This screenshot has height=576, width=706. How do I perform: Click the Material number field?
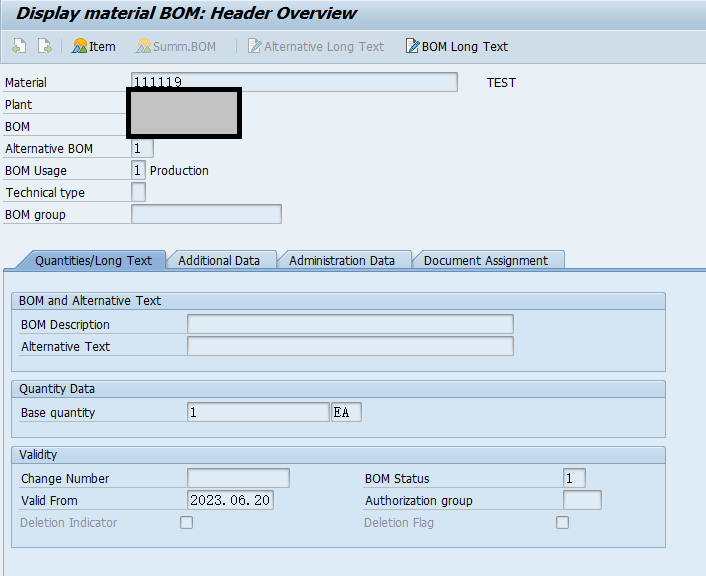point(294,82)
